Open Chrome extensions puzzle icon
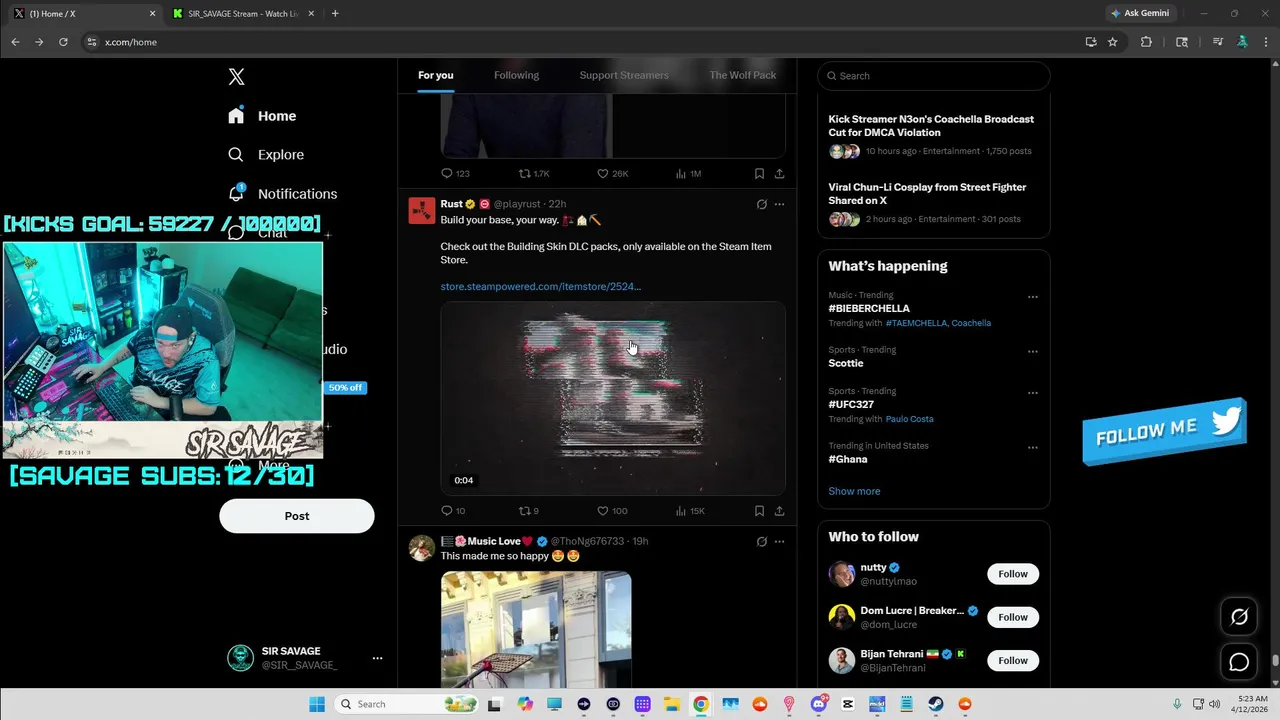Viewport: 1280px width, 720px height. click(x=1146, y=42)
